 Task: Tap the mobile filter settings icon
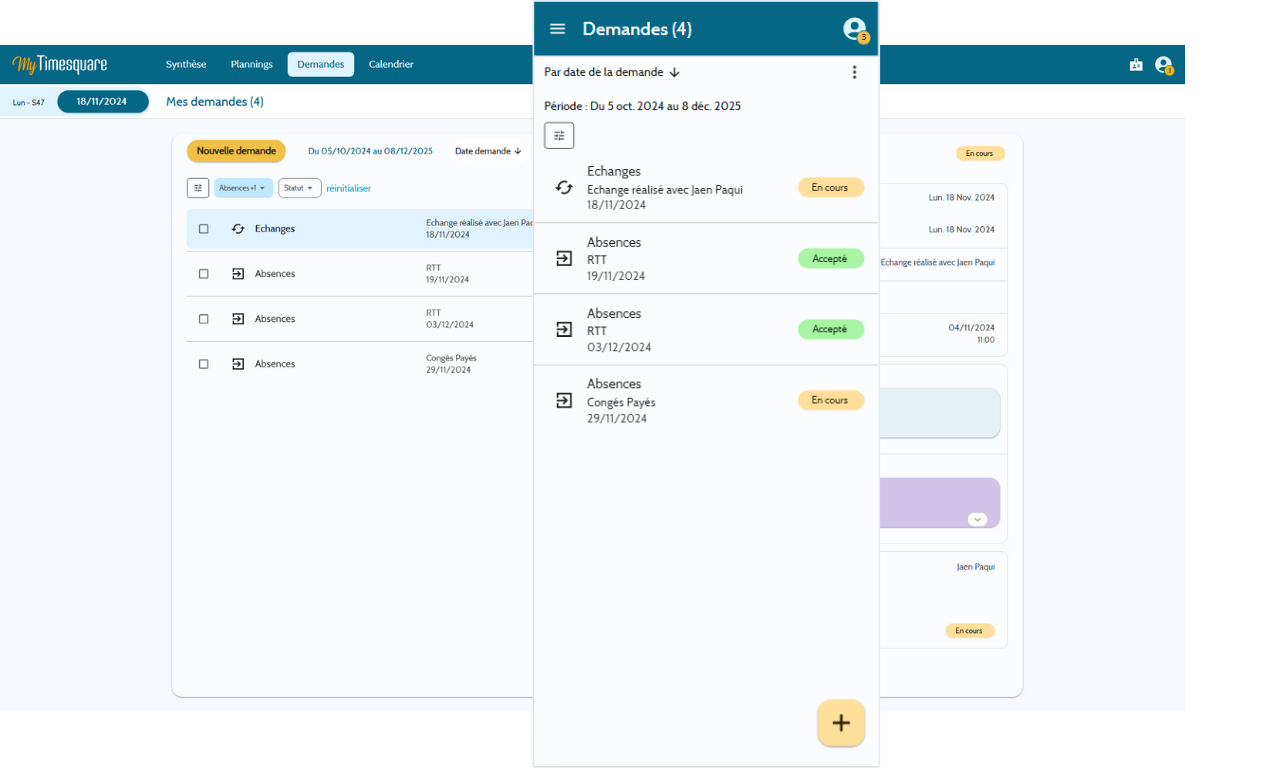tap(559, 135)
